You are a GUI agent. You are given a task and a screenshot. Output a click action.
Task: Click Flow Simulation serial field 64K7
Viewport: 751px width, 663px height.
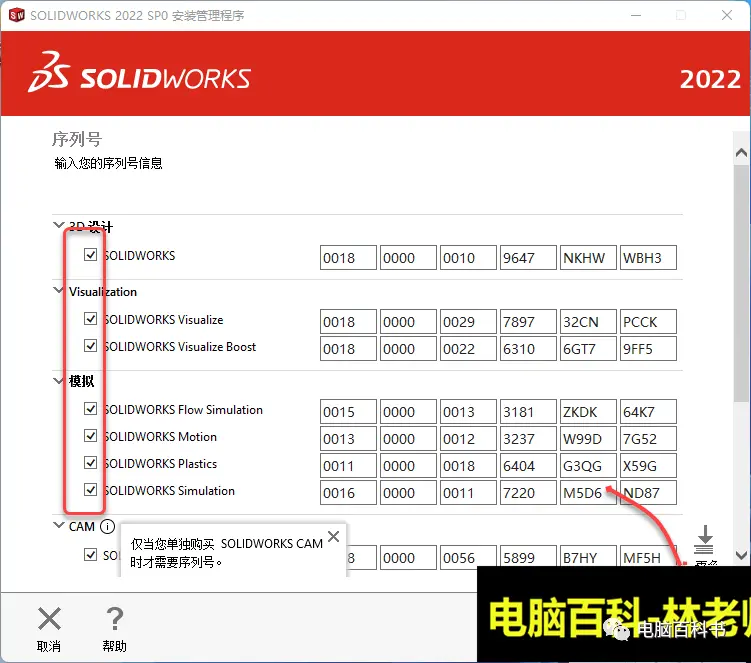pyautogui.click(x=648, y=412)
